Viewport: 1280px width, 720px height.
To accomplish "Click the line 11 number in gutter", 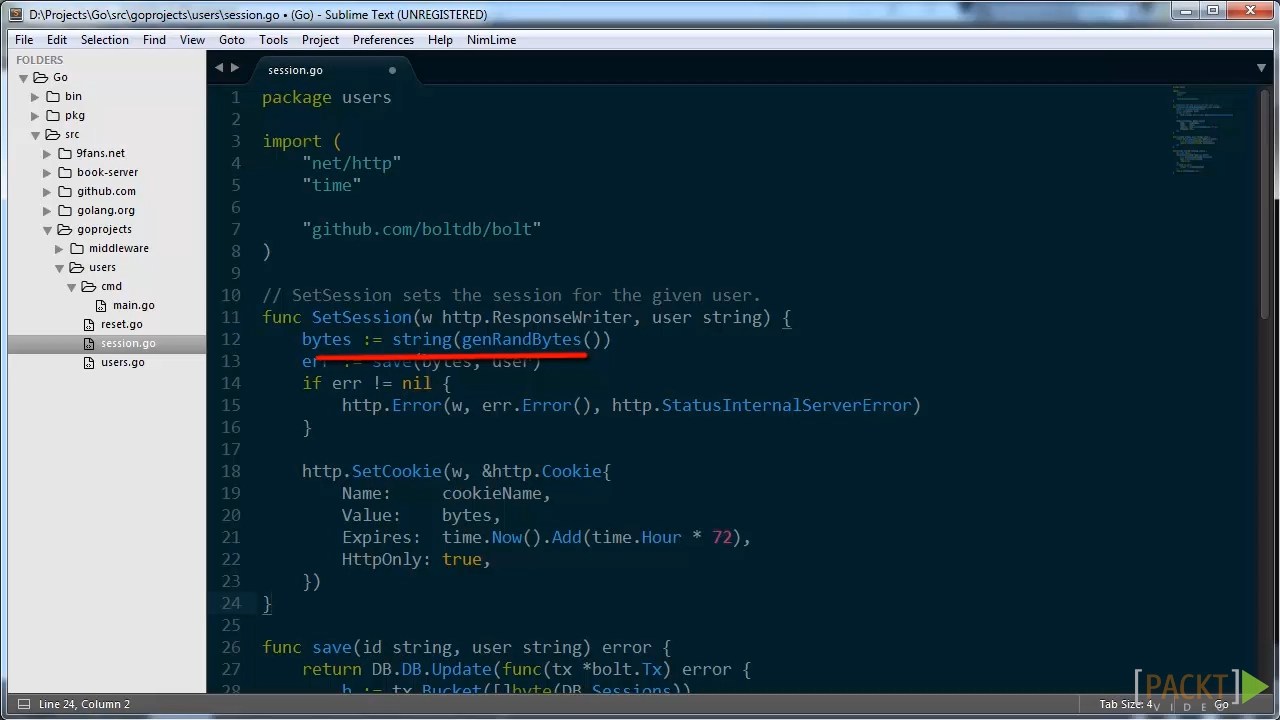I will point(231,317).
